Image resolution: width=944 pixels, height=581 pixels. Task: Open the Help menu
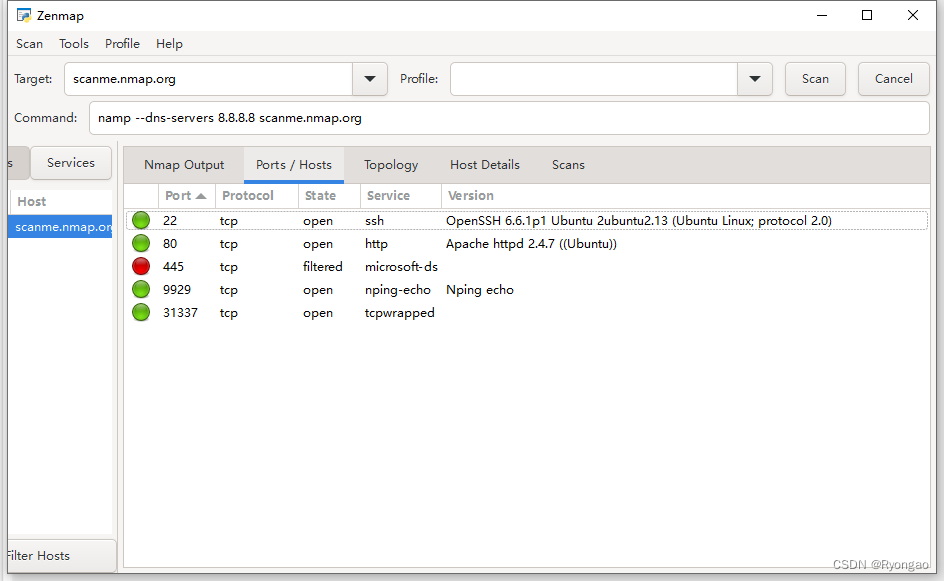click(x=169, y=44)
